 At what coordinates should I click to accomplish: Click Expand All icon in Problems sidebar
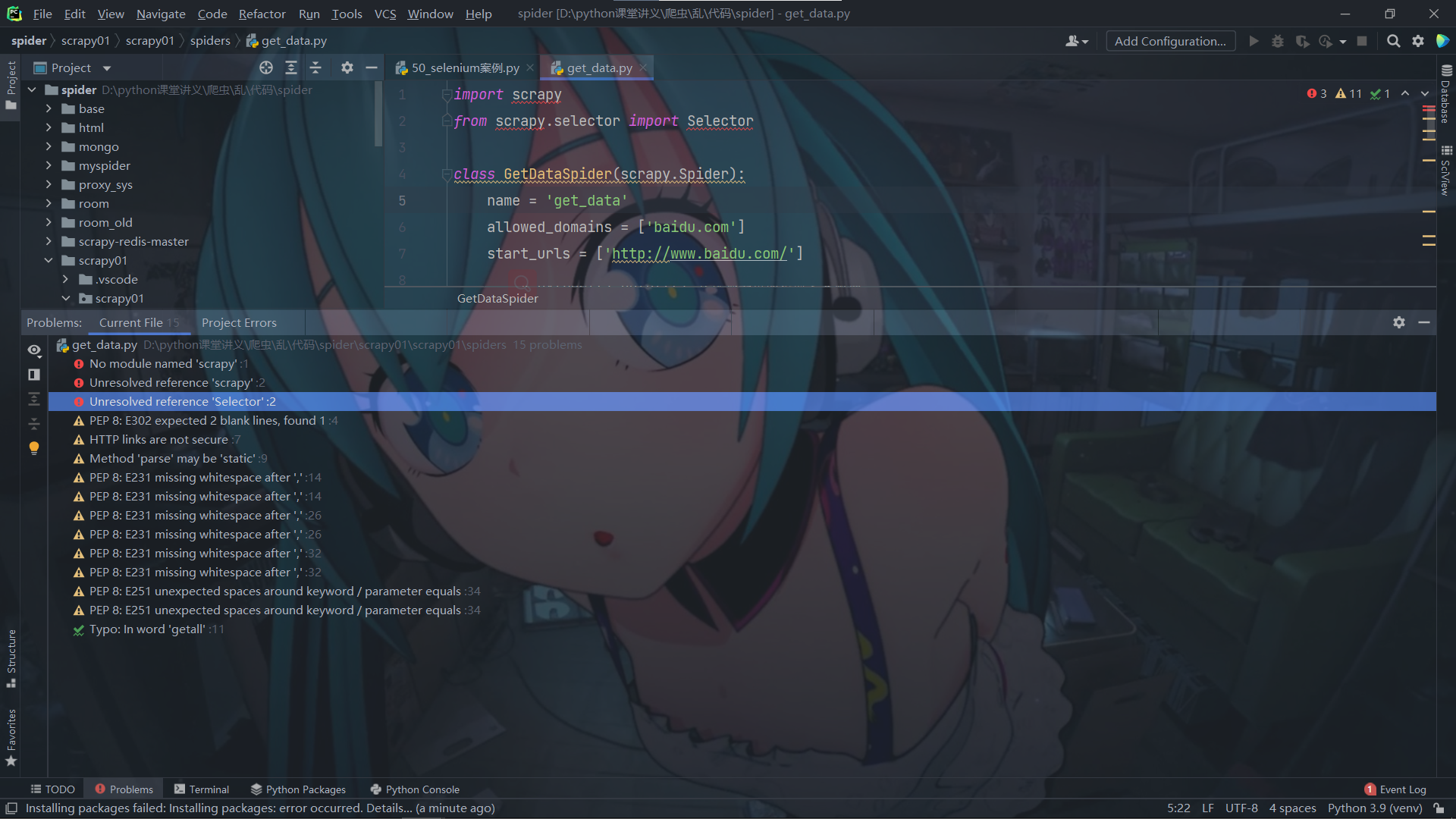(x=34, y=399)
